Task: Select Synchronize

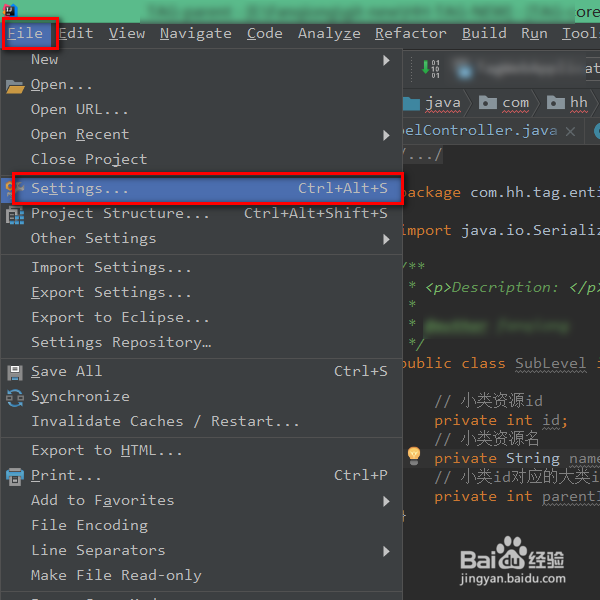Action: click(201, 396)
